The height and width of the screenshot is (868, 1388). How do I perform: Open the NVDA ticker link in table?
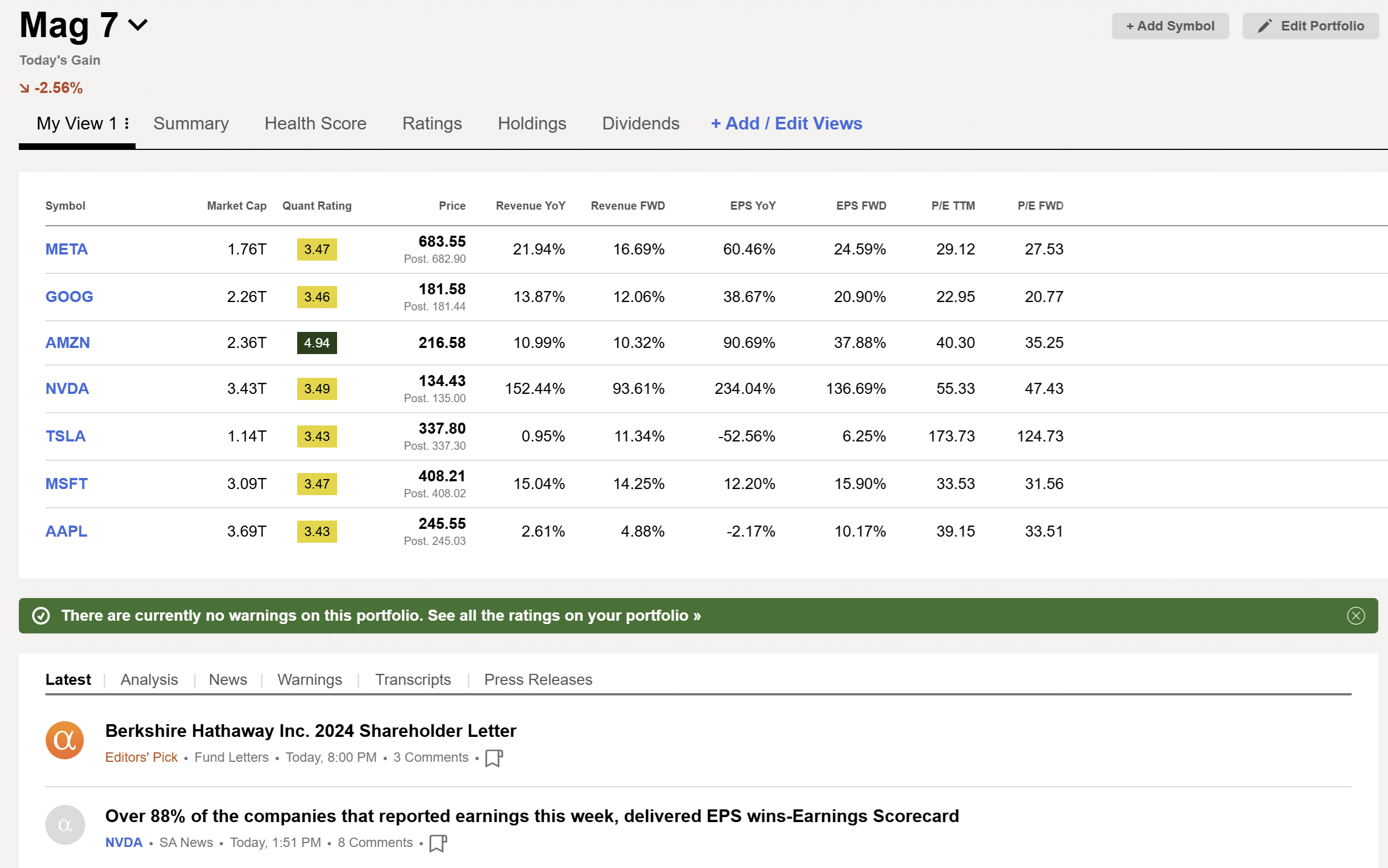[67, 389]
